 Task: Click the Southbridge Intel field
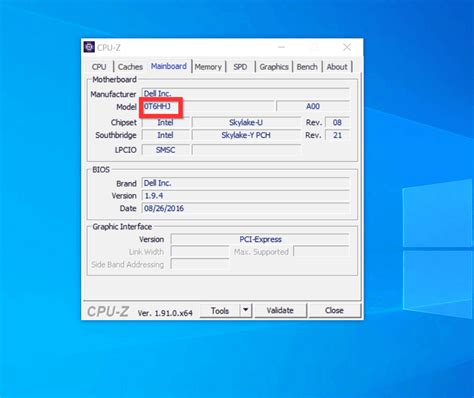[165, 135]
